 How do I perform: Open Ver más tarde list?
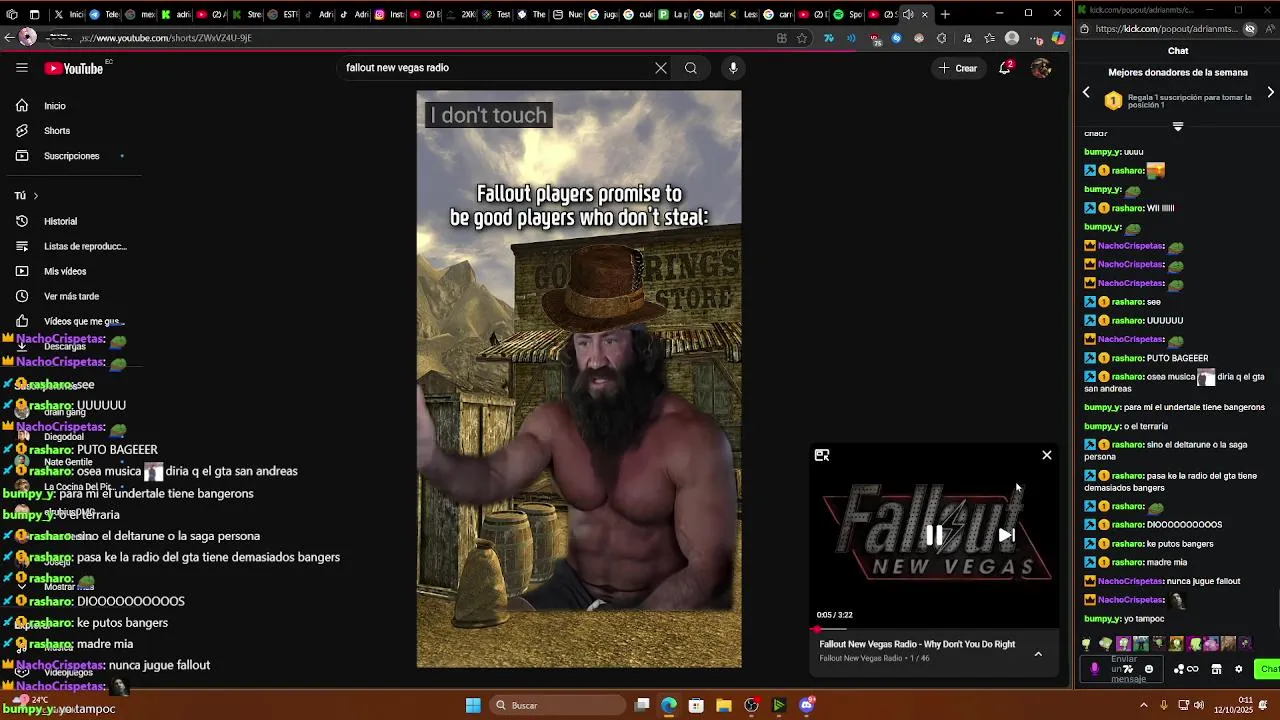pos(71,296)
